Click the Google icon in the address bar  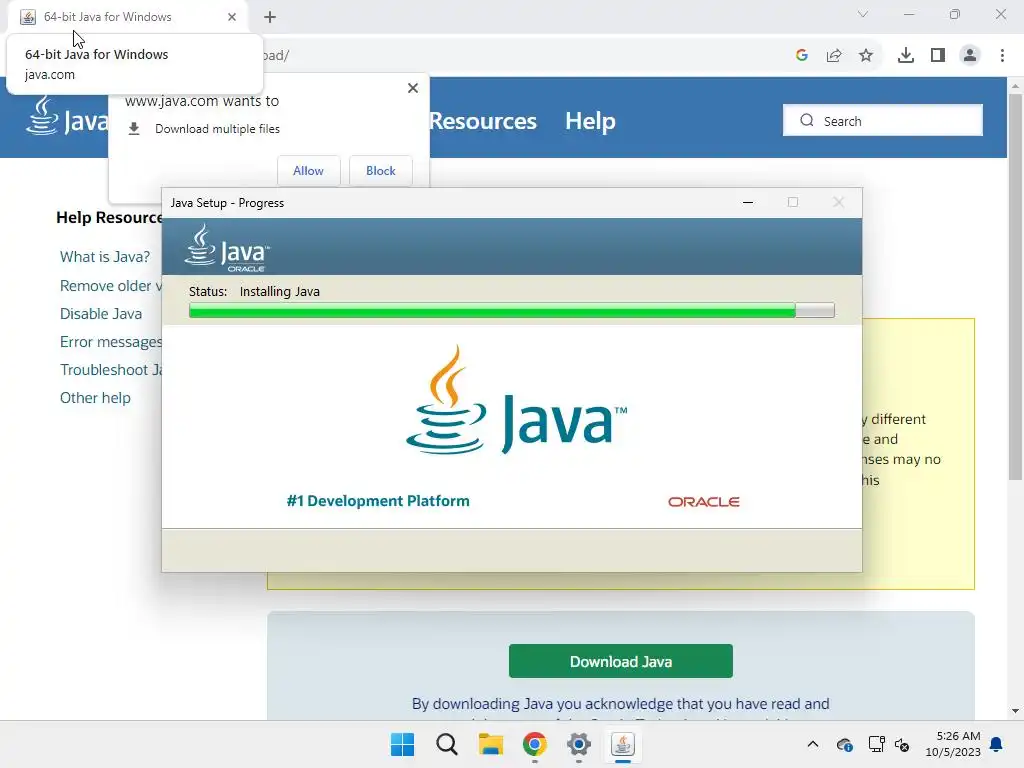tap(802, 56)
